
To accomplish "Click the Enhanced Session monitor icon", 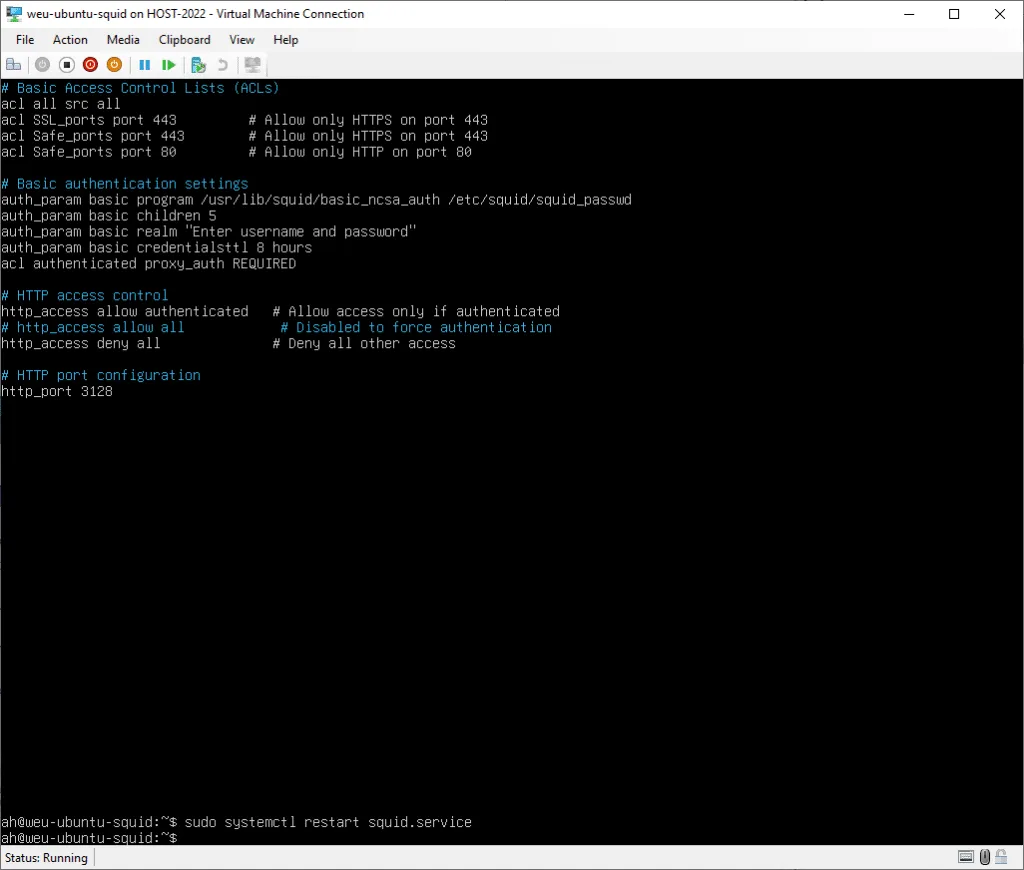I will [x=253, y=65].
